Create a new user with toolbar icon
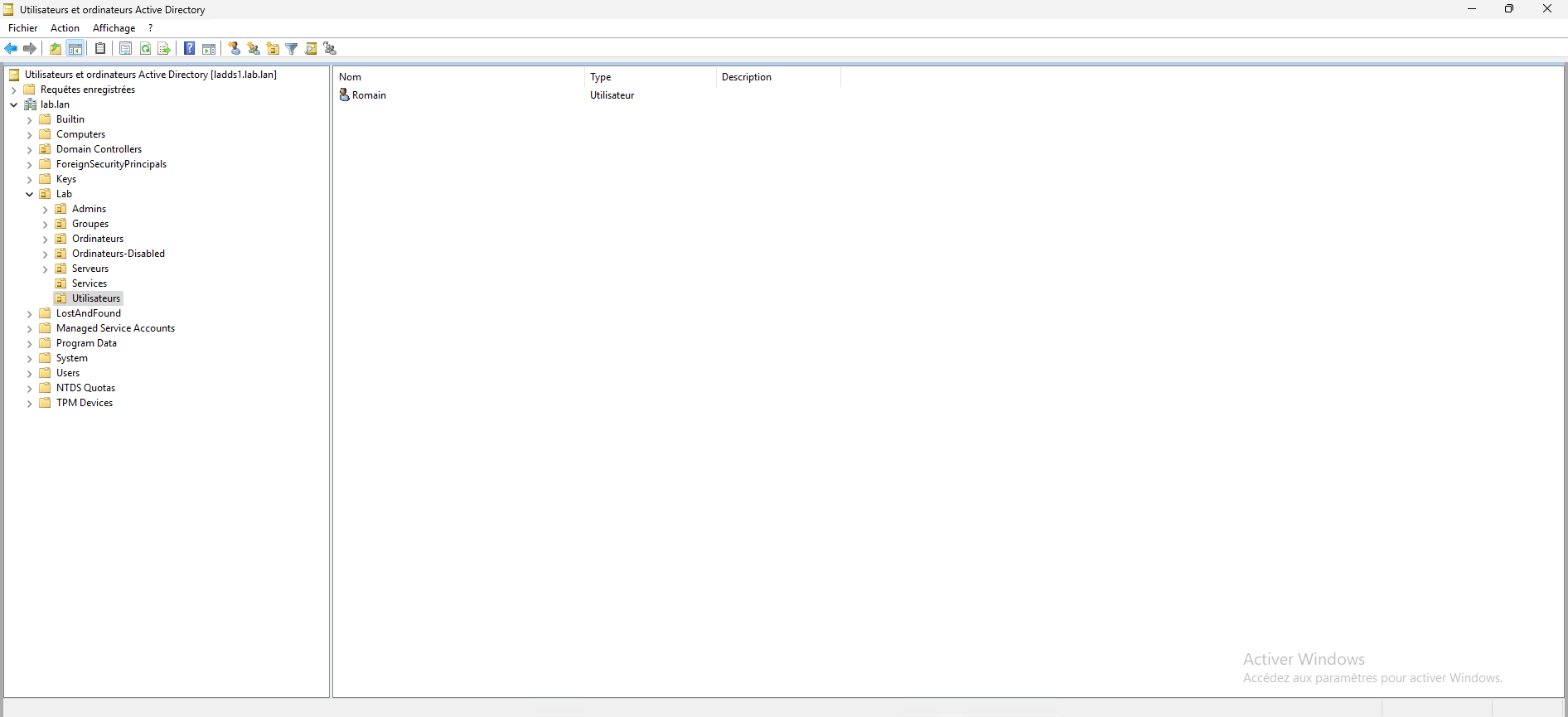Image resolution: width=1568 pixels, height=717 pixels. [x=235, y=49]
